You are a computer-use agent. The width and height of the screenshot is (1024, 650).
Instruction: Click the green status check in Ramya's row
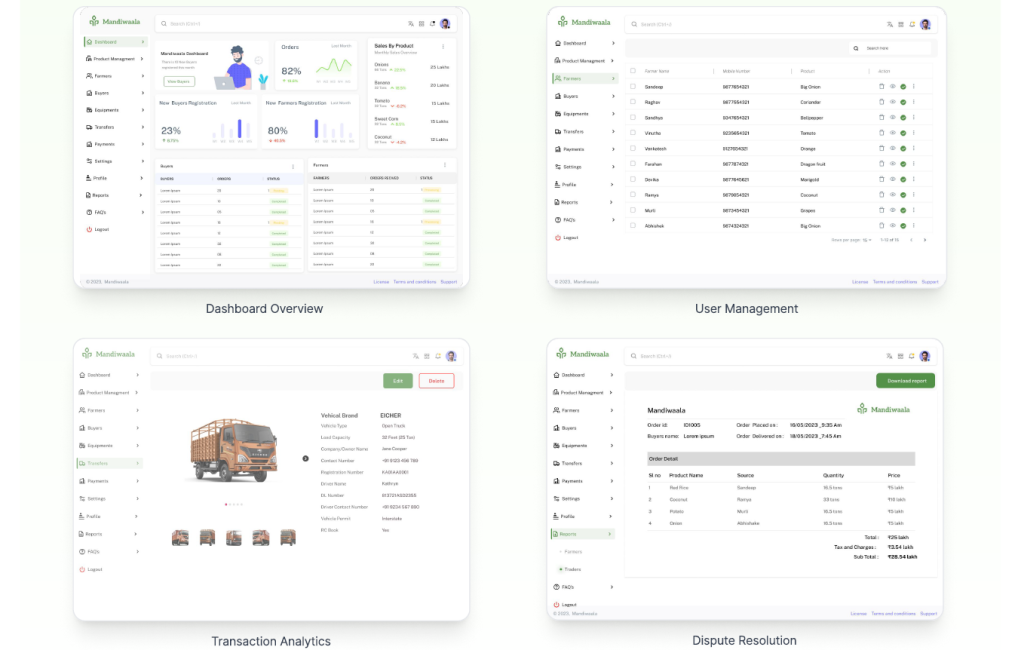click(903, 195)
